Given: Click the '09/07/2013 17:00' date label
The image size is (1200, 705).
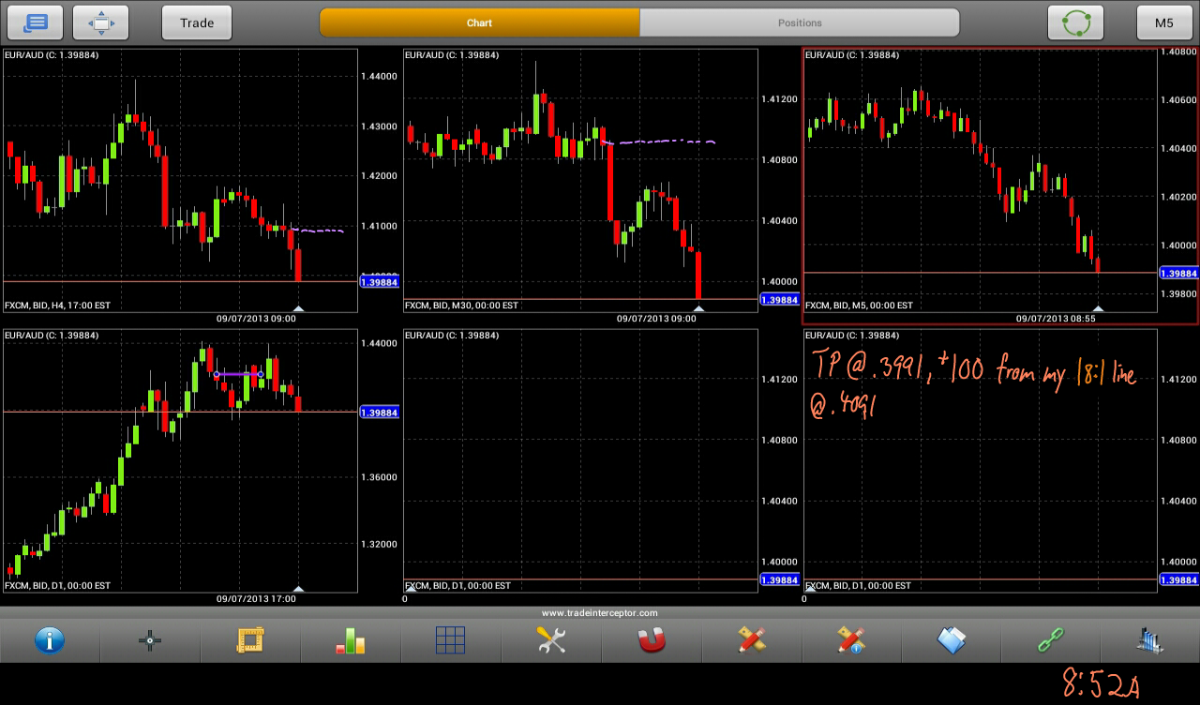Looking at the screenshot, I should tap(255, 598).
